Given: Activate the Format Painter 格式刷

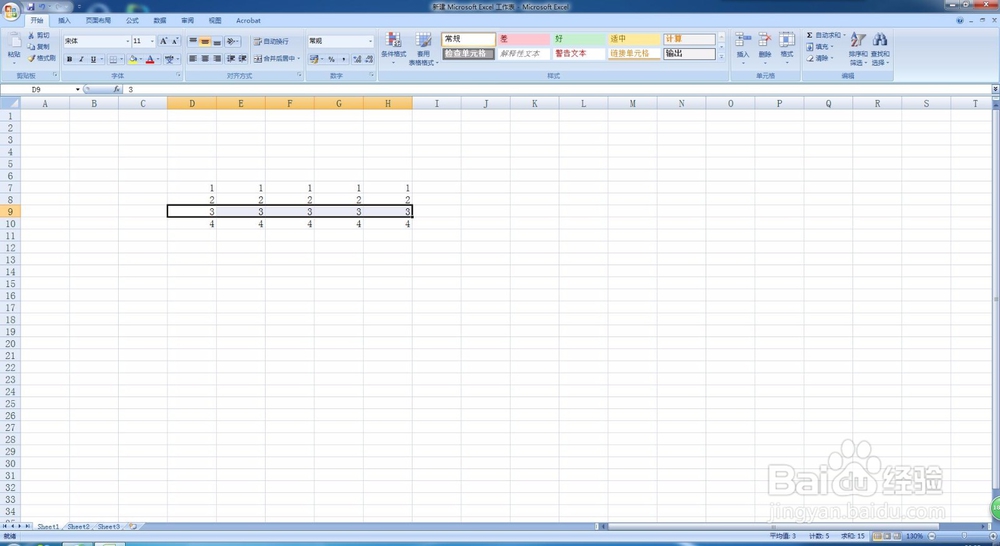Looking at the screenshot, I should pos(41,58).
